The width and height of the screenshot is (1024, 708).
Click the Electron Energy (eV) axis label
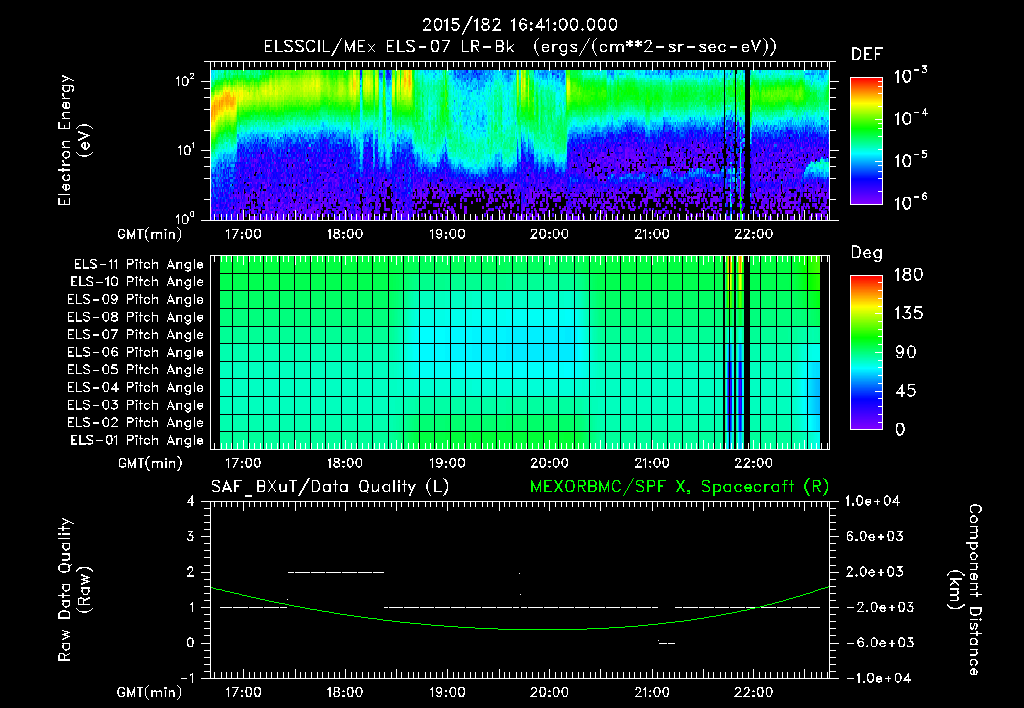74,140
